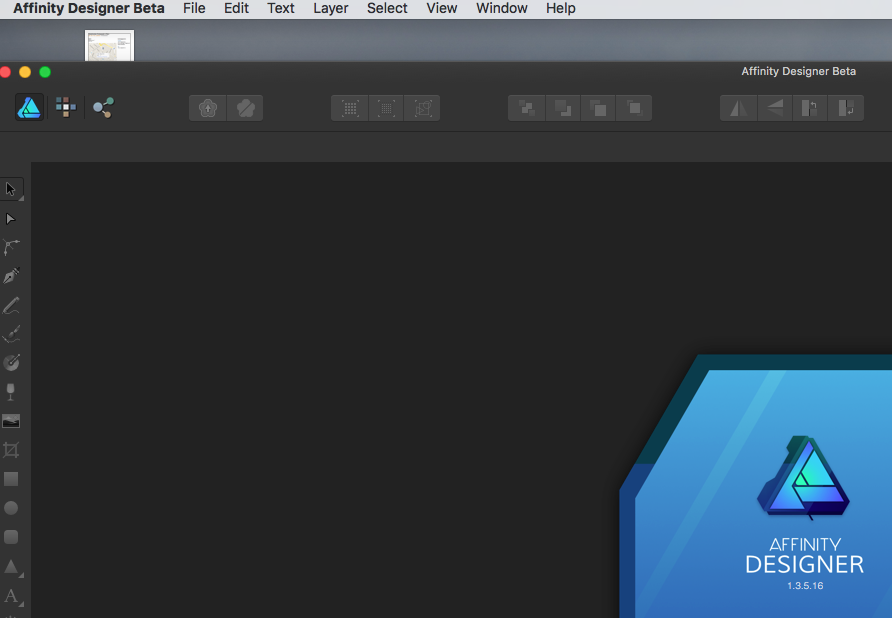Click Rotate Counter-clockwise button

coord(810,108)
